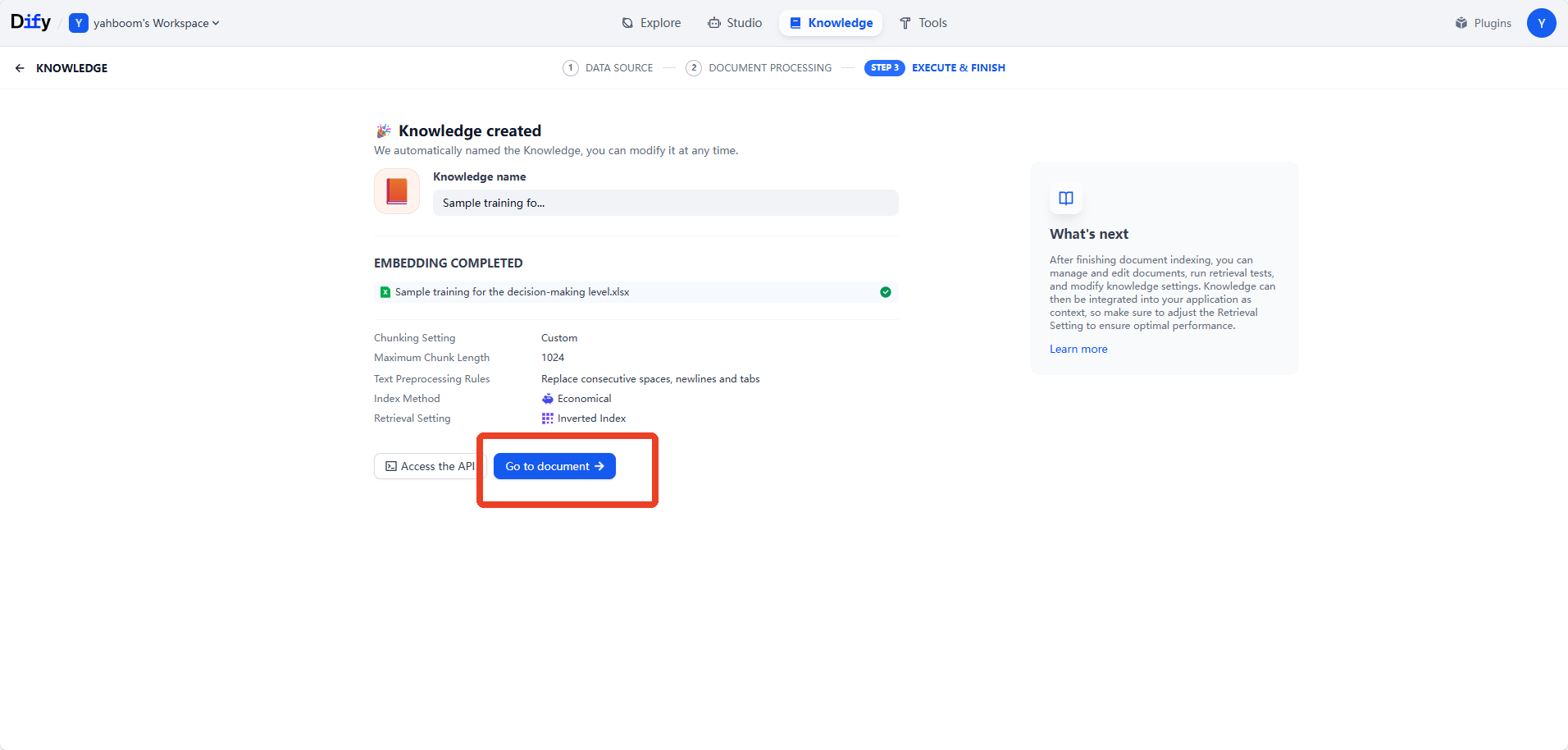Click the book icon above What's next
This screenshot has height=750, width=1568.
(1065, 198)
